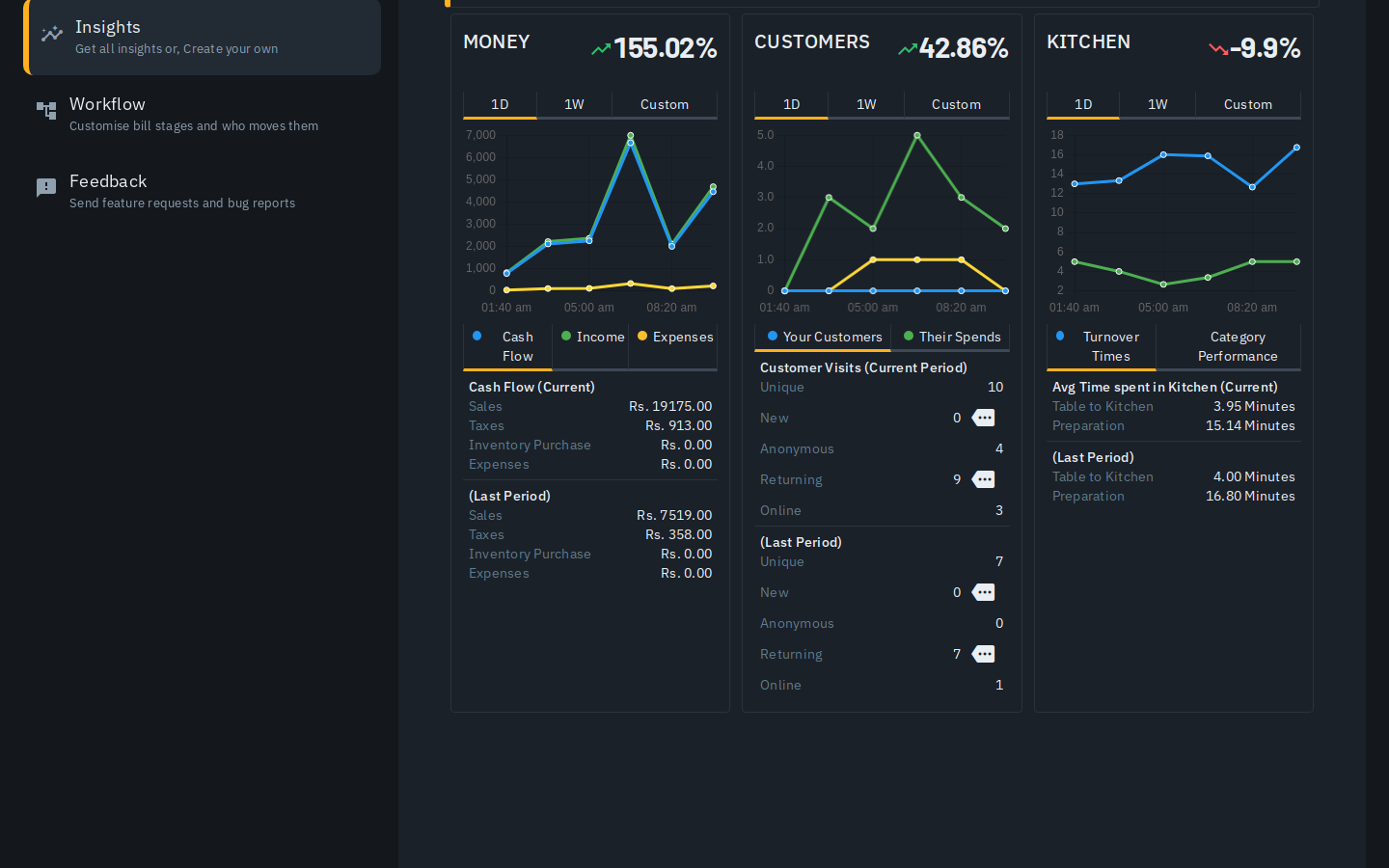Open details tag for last period Returning customers
Viewport: 1389px width, 868px height.
[x=983, y=654]
